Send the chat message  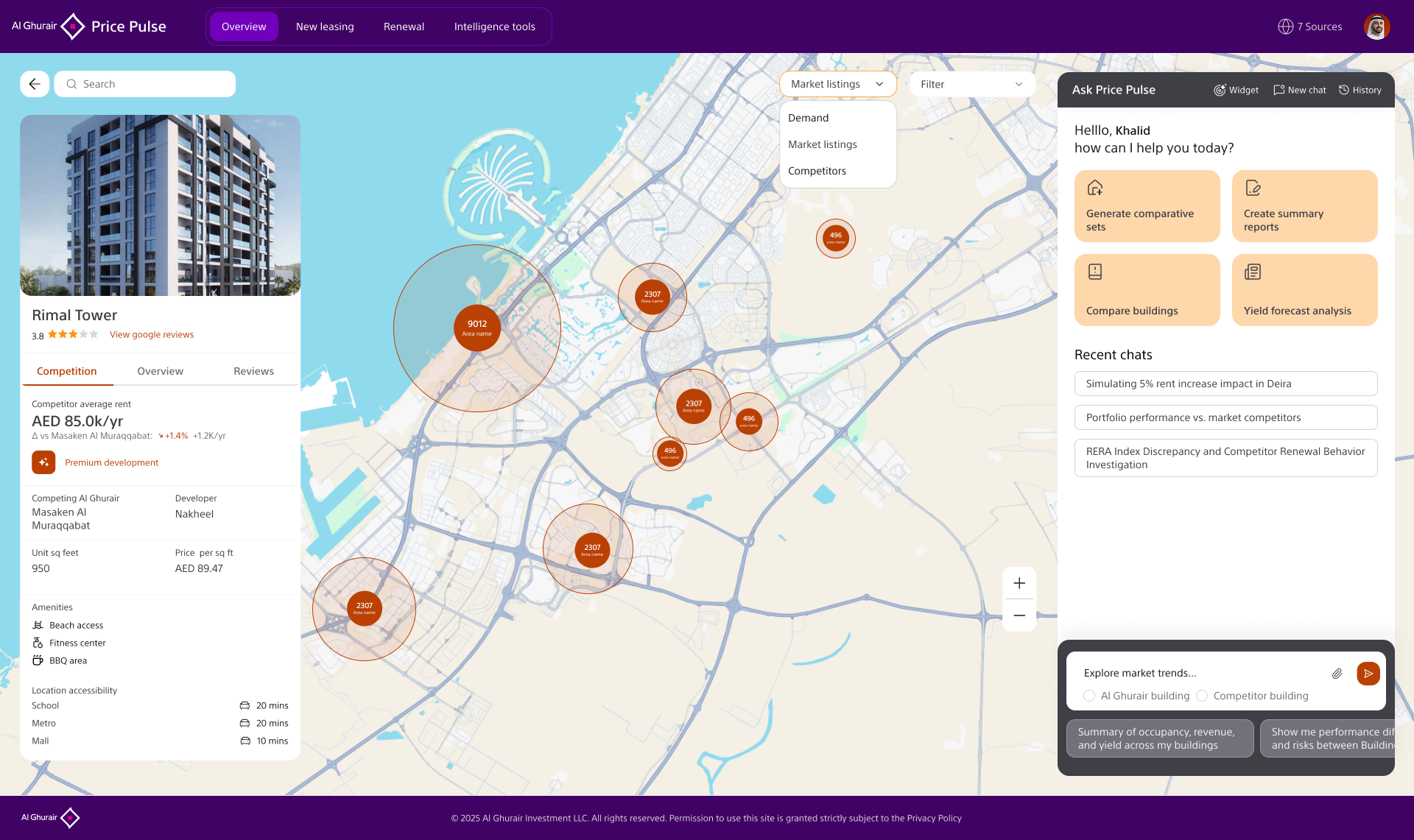pos(1368,674)
